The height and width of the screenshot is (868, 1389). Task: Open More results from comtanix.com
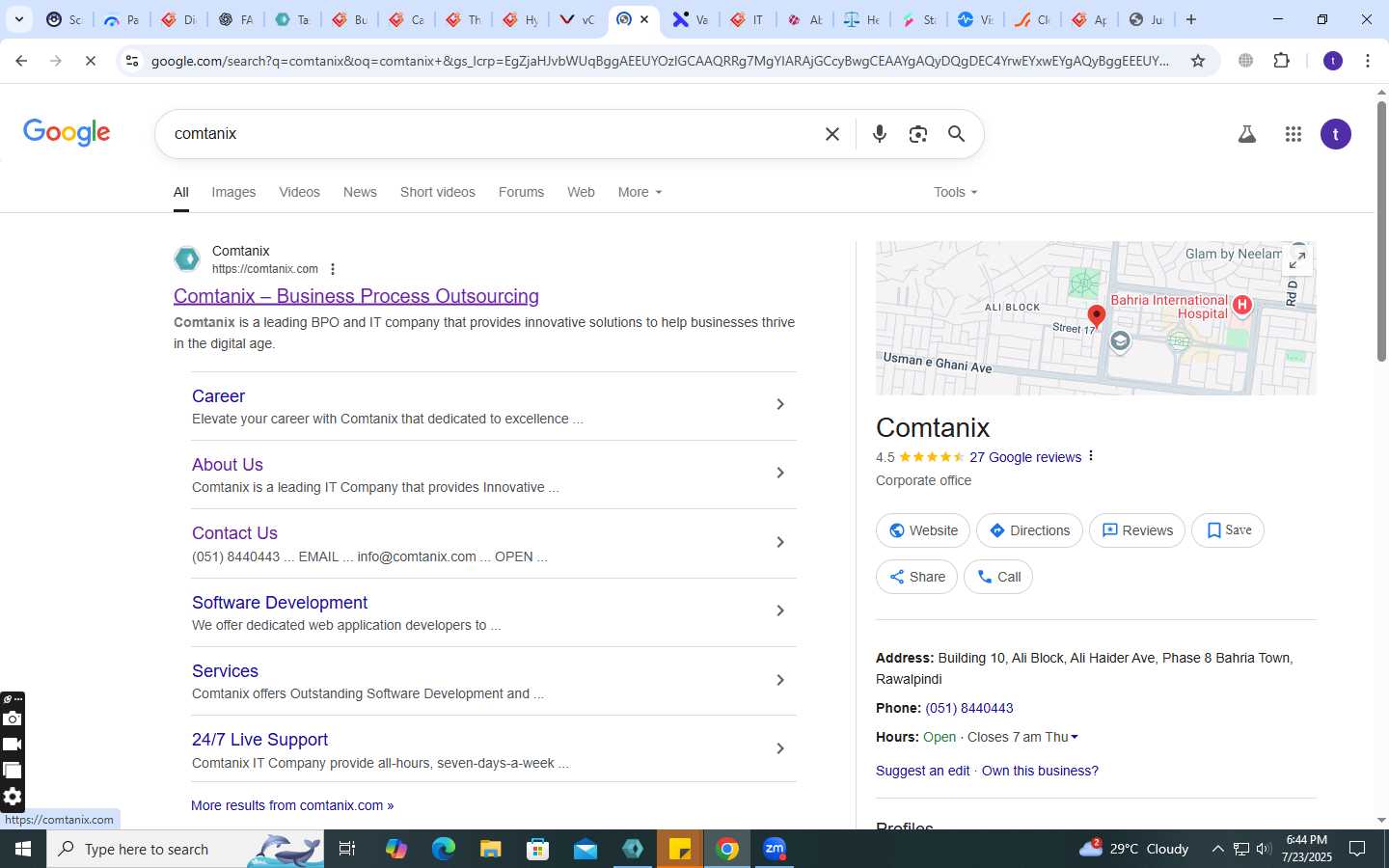click(292, 805)
